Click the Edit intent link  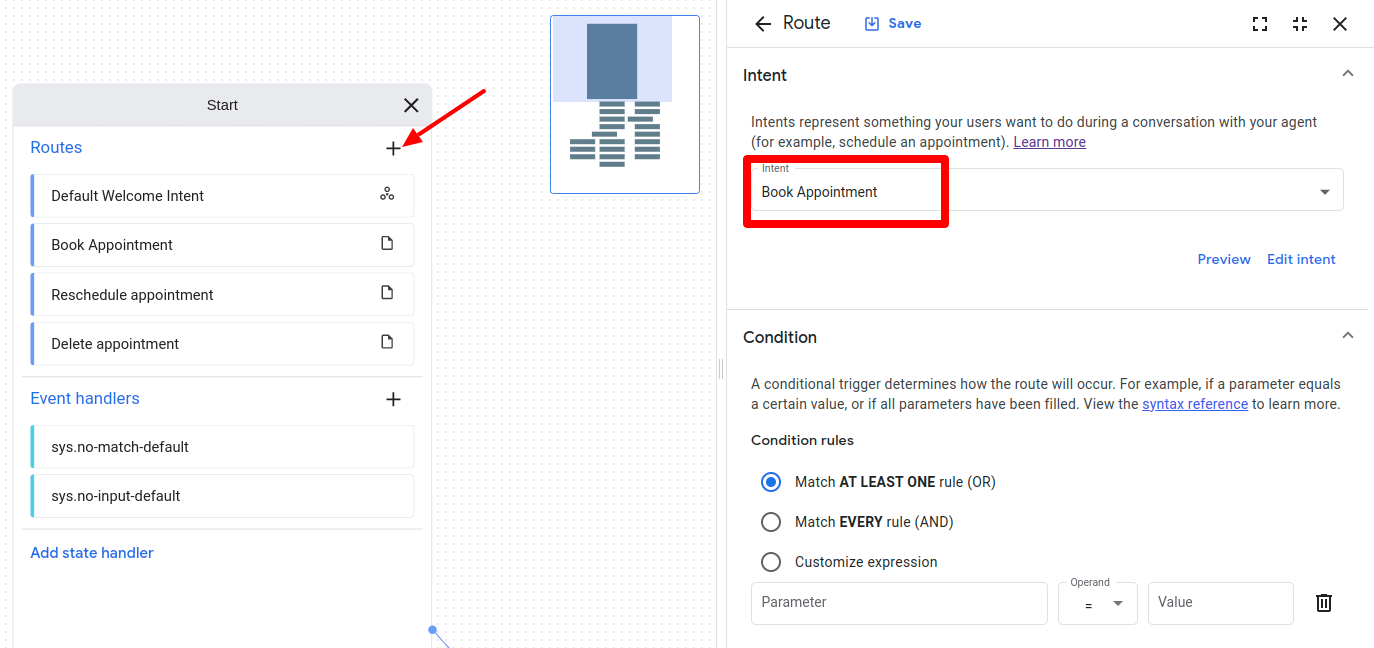(x=1301, y=259)
